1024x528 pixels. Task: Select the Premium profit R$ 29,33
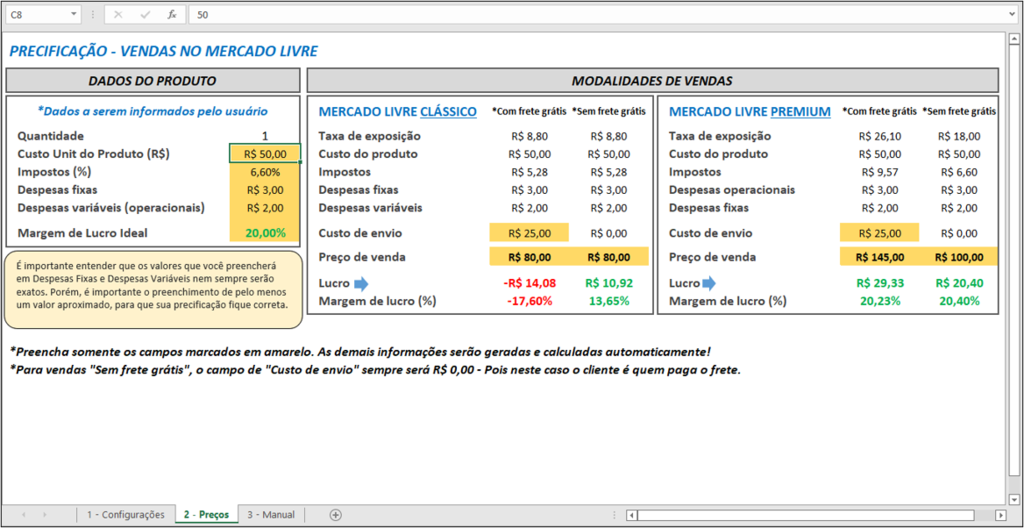pos(879,284)
